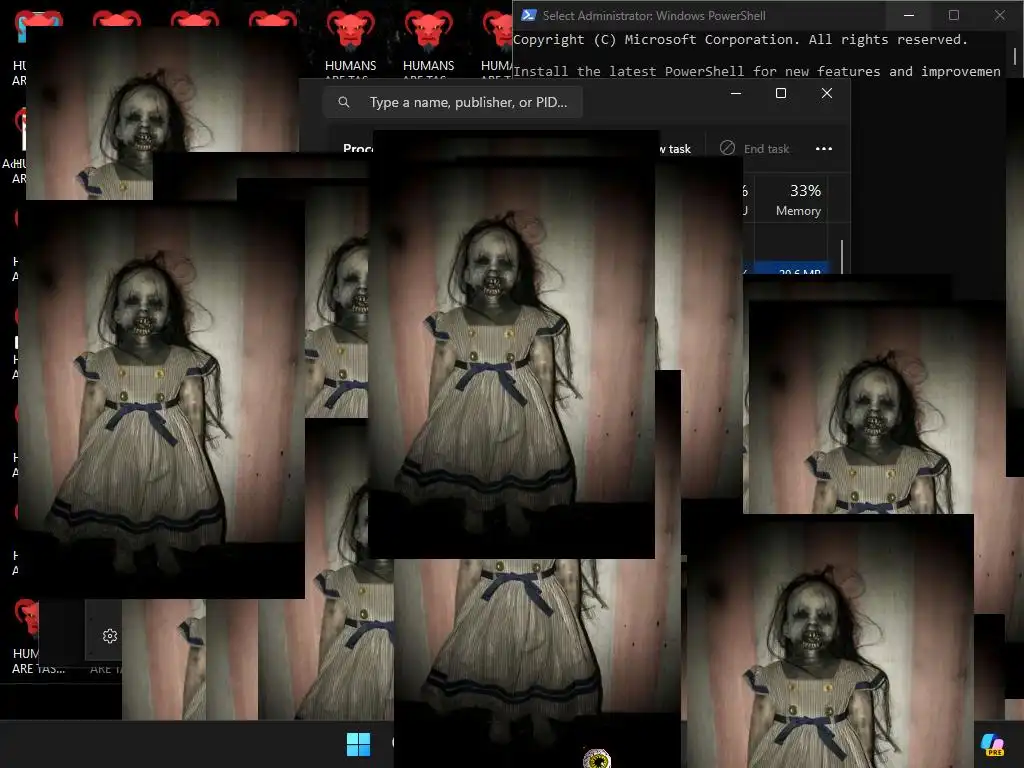
Task: Click the 'Install the latest PowerShell' line
Action: tap(757, 71)
